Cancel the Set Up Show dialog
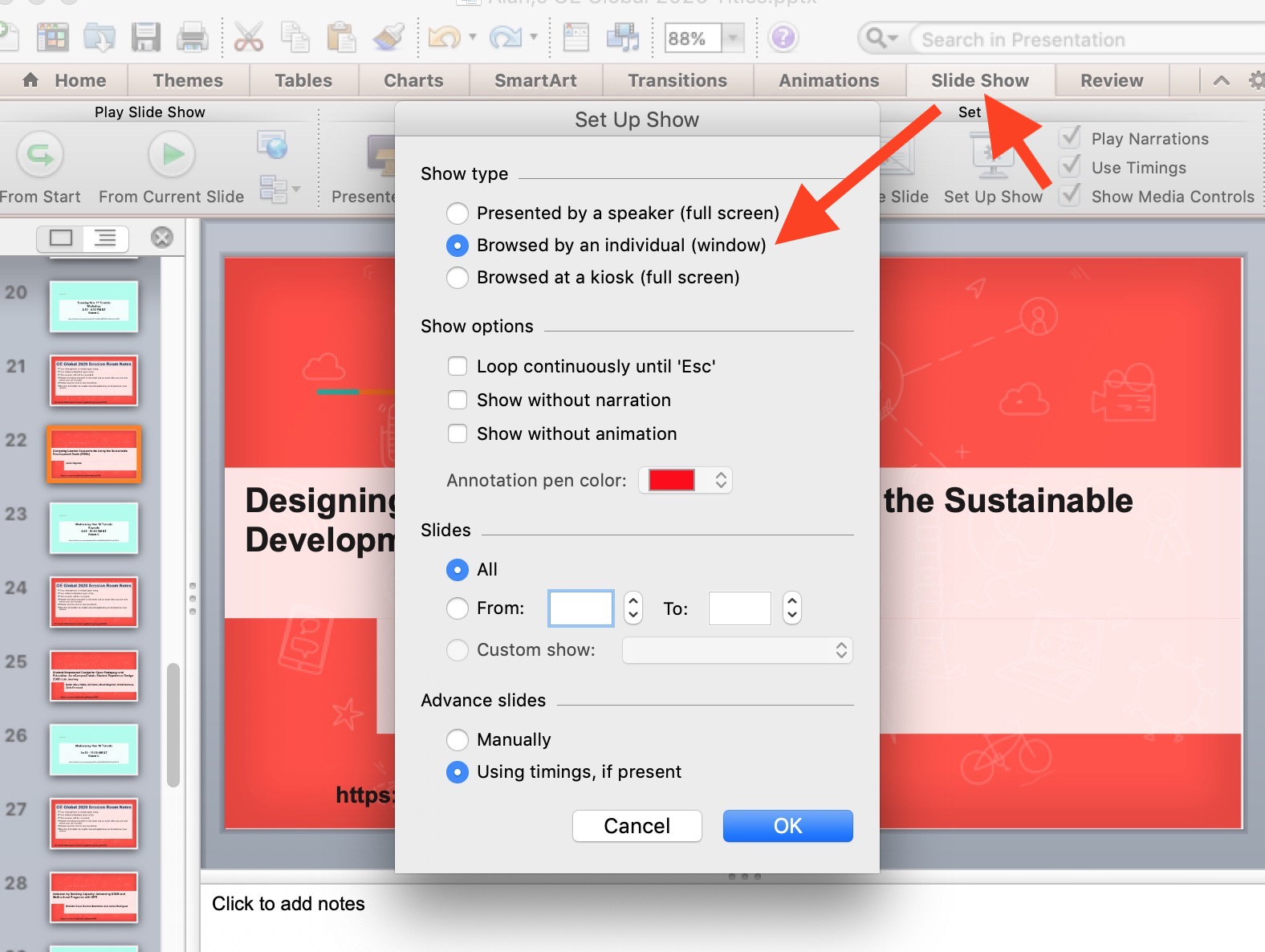 [x=637, y=826]
